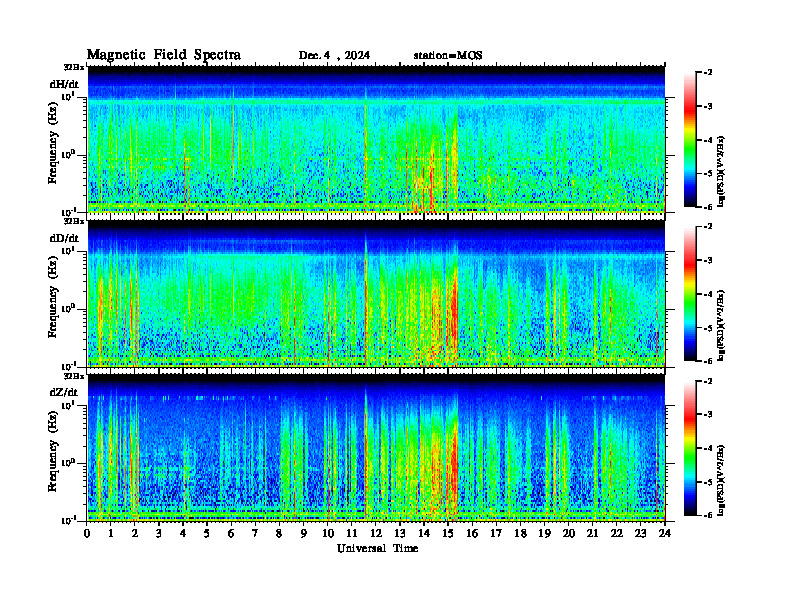Image resolution: width=792 pixels, height=612 pixels.
Task: Click the dZ/dt panel label
Action: coord(64,392)
